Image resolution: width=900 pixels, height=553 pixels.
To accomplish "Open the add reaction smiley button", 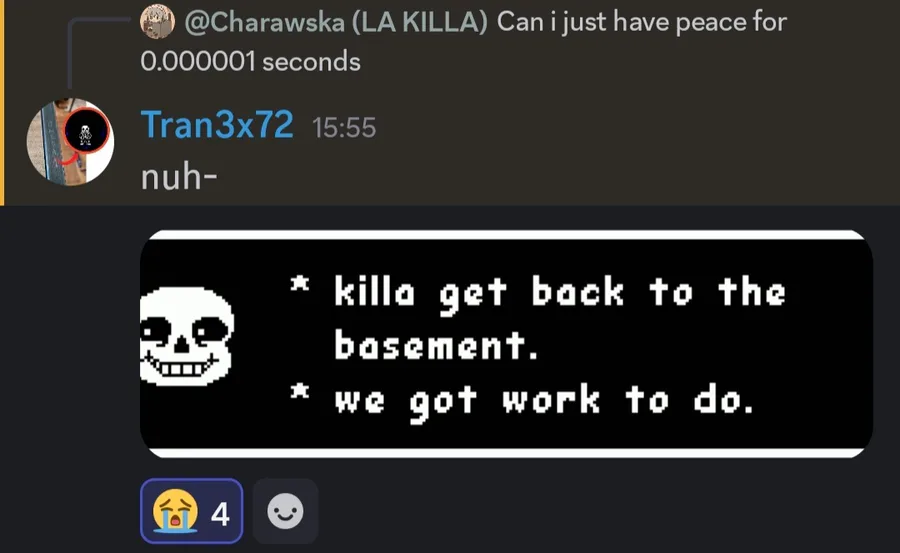I will tap(285, 511).
